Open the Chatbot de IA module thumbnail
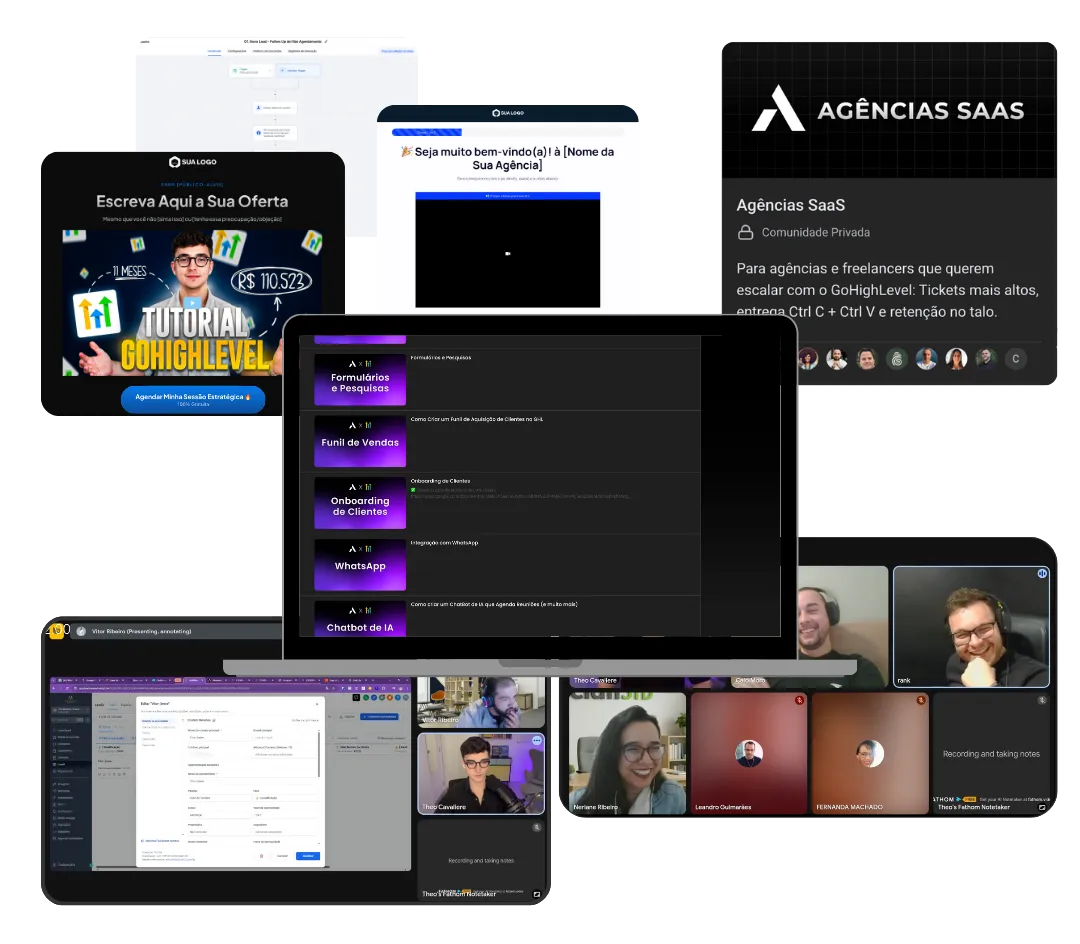 click(360, 618)
